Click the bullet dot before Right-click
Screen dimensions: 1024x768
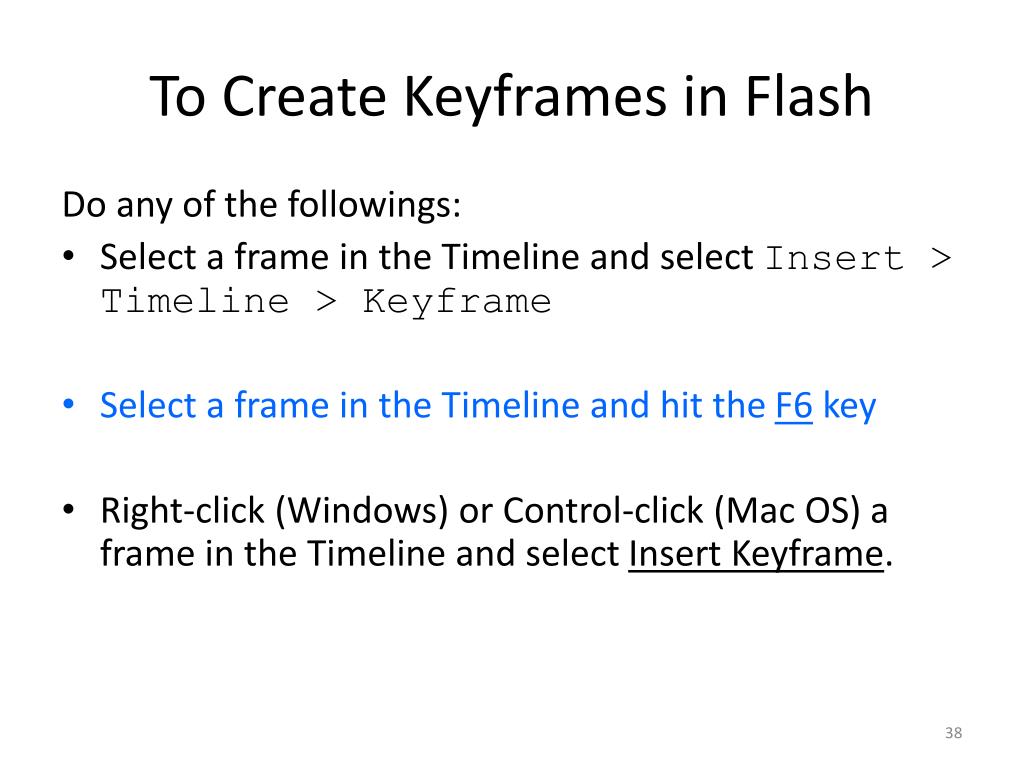pos(68,511)
